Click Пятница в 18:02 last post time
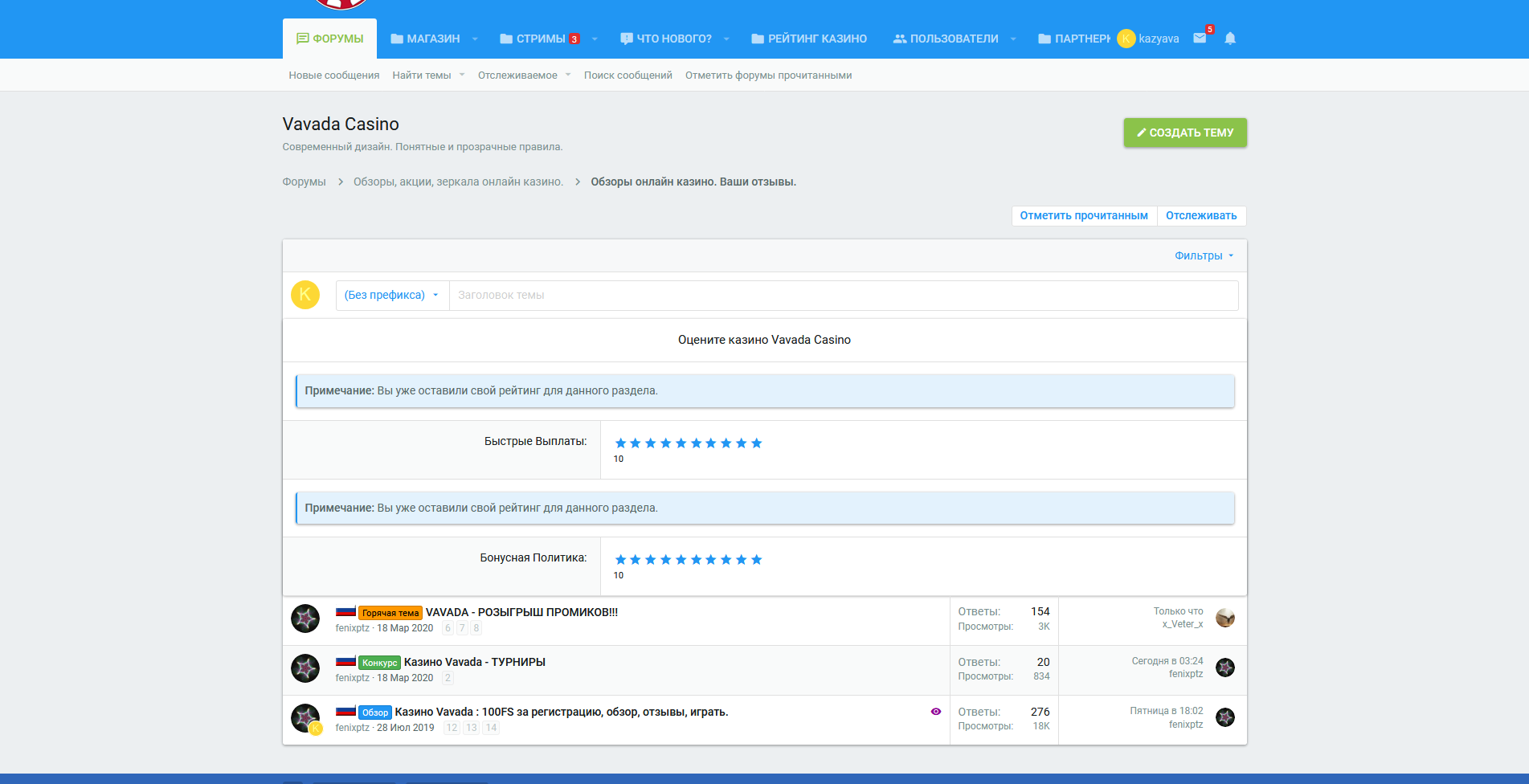The width and height of the screenshot is (1529, 784). pyautogui.click(x=1167, y=711)
